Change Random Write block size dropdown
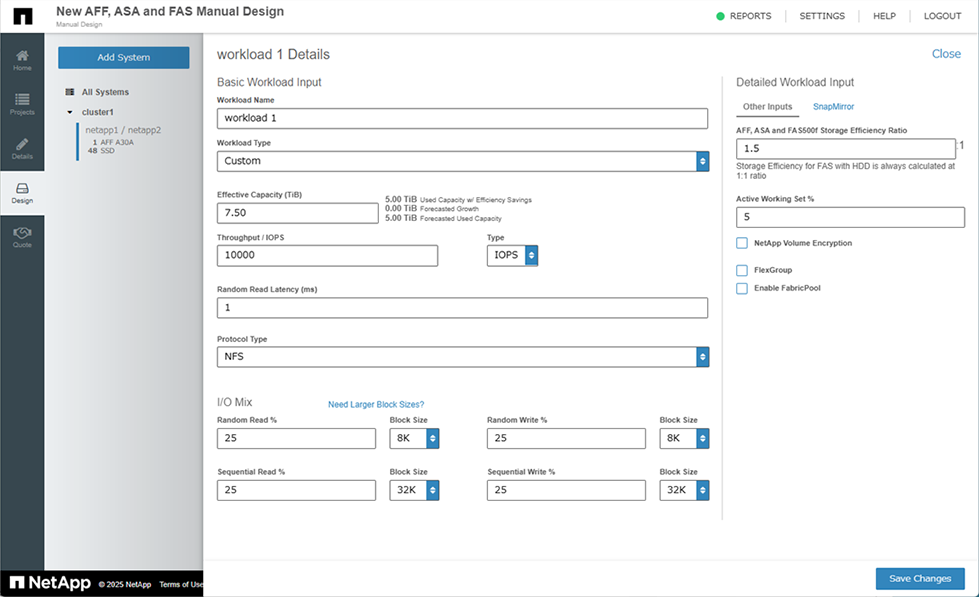Screen dimensions: 979x597 [684, 438]
